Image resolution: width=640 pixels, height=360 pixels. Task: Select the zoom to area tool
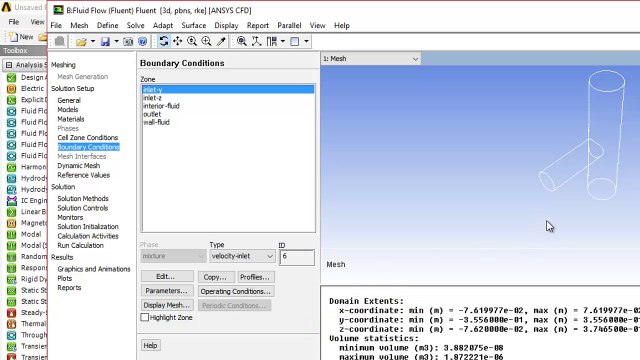coord(206,41)
